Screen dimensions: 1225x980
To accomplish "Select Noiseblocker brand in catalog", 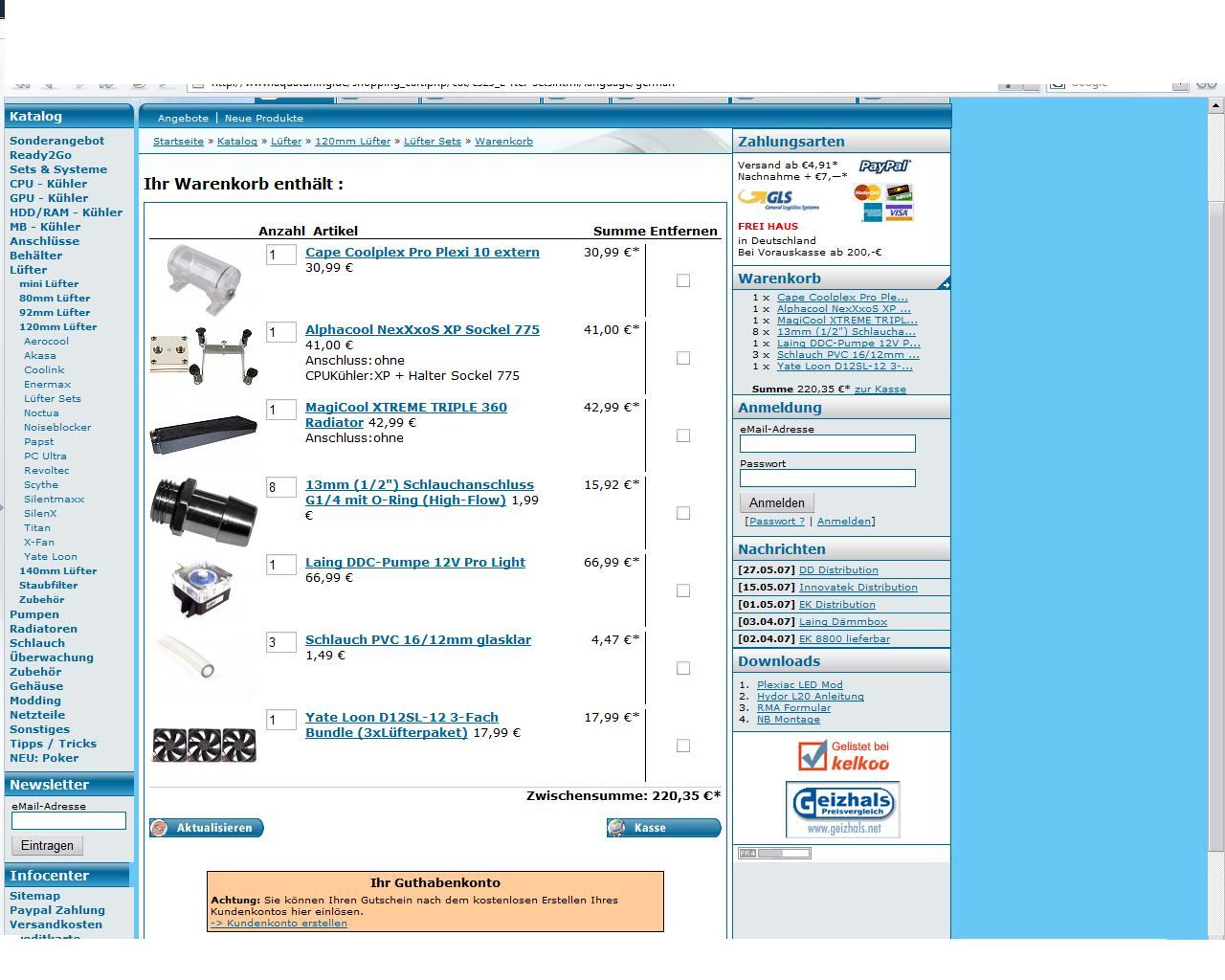I will click(x=57, y=428).
